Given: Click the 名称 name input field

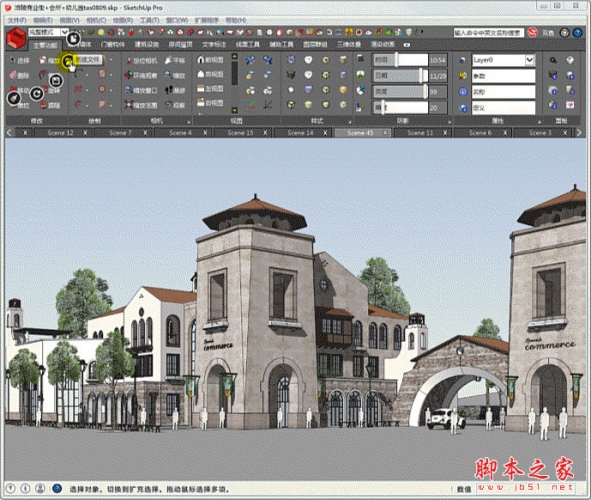Looking at the screenshot, I should tap(504, 92).
